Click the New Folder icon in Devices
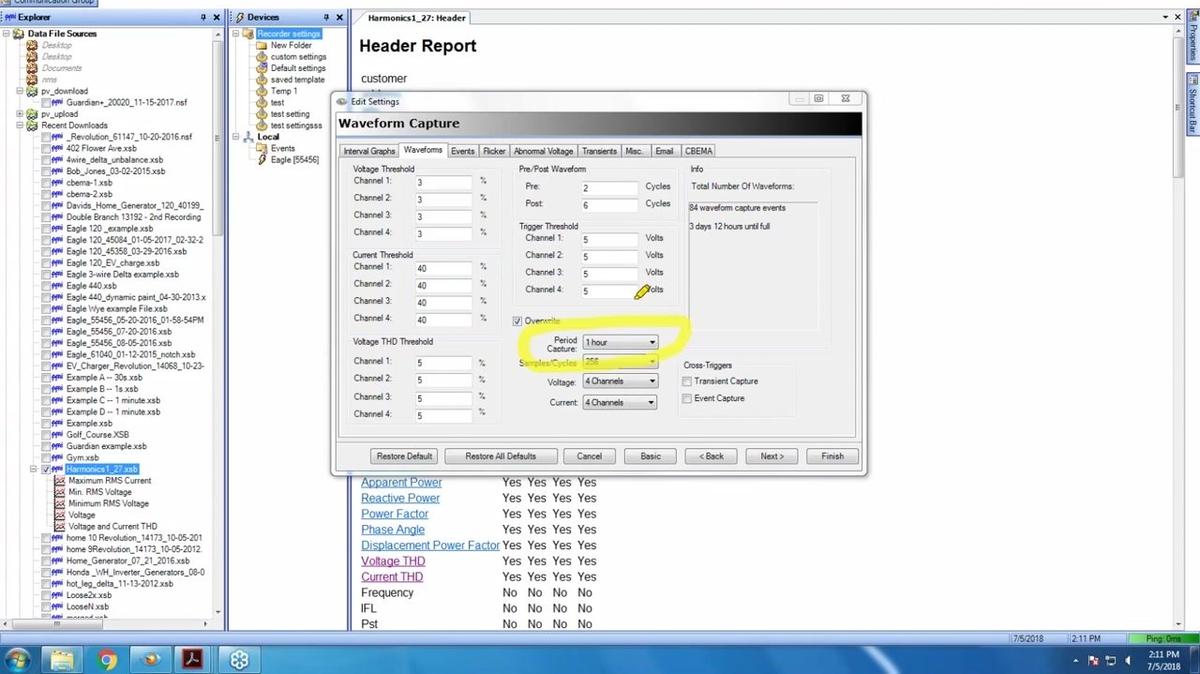 262,45
